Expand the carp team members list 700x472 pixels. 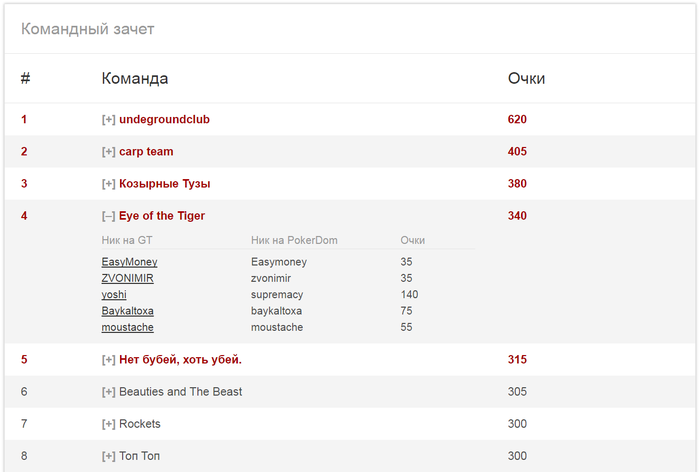coord(108,152)
